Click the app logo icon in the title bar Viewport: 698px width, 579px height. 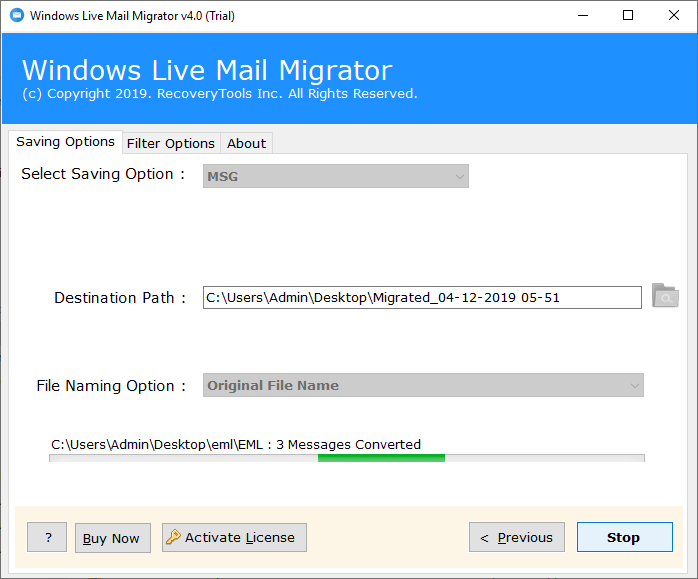click(x=17, y=15)
